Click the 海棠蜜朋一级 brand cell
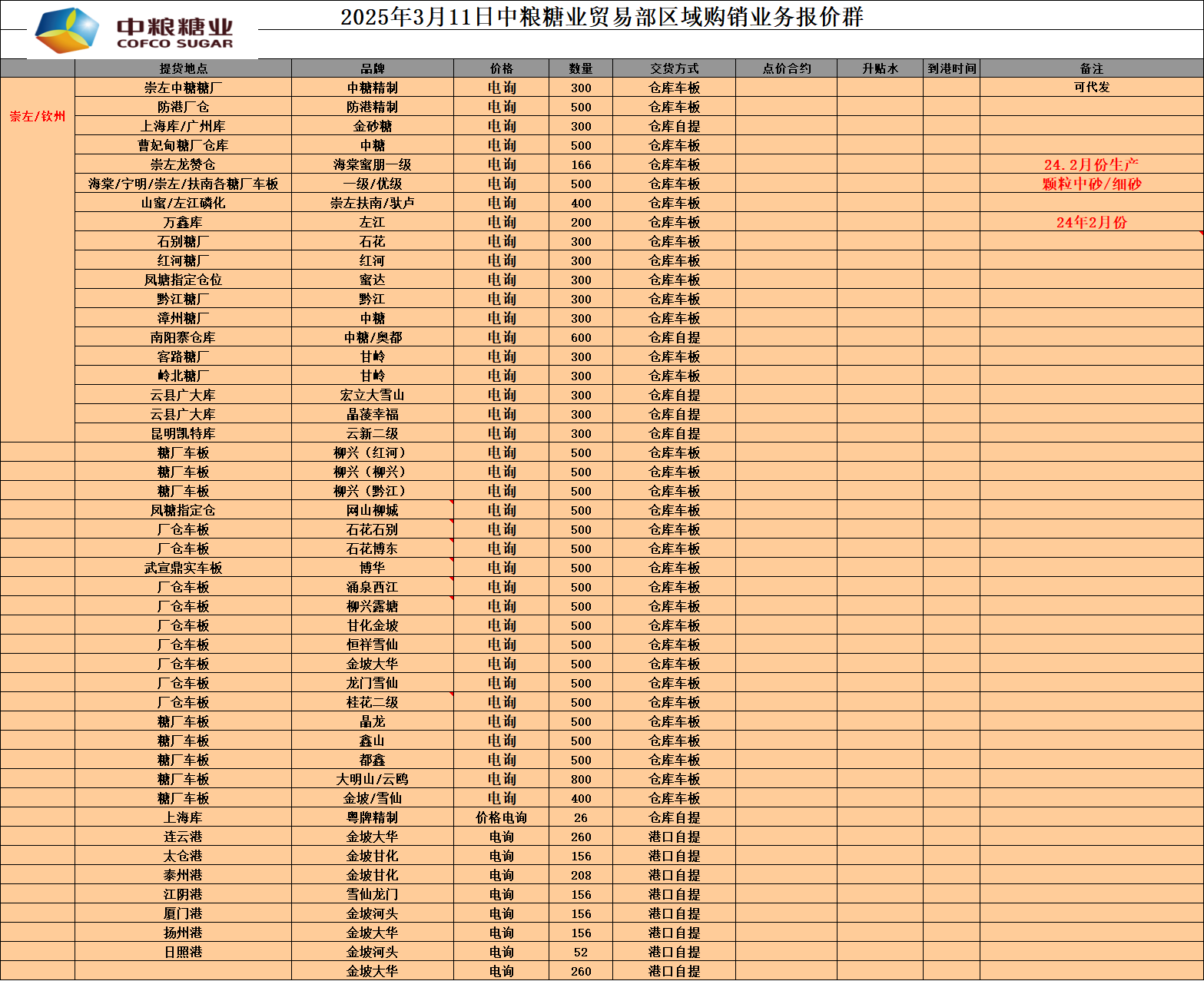Screen dimensions: 1204x981 [x=372, y=164]
